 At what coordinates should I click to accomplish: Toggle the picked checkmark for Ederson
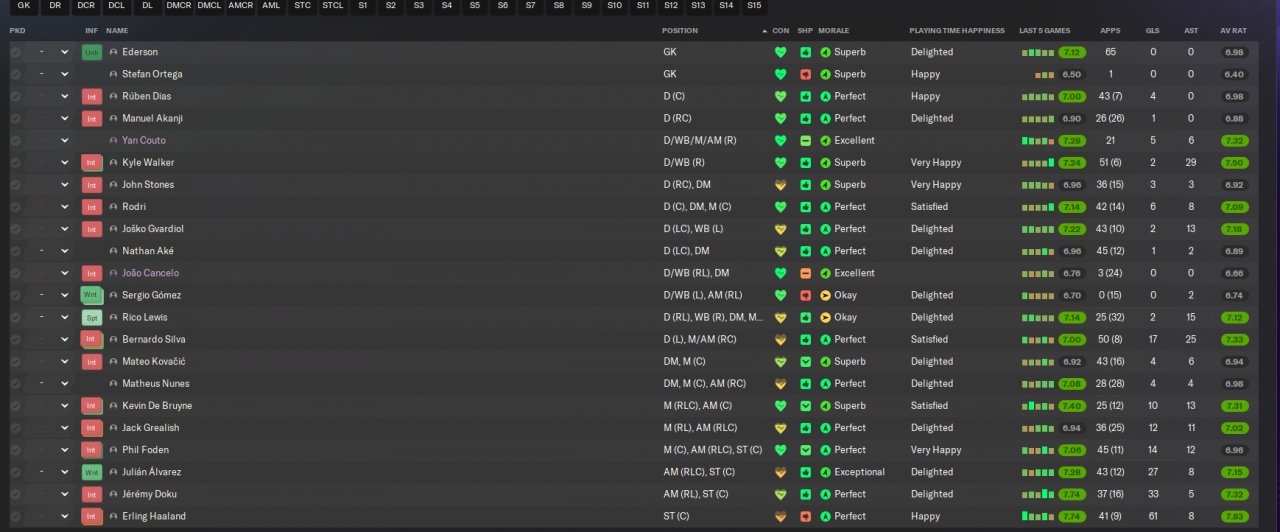15,52
